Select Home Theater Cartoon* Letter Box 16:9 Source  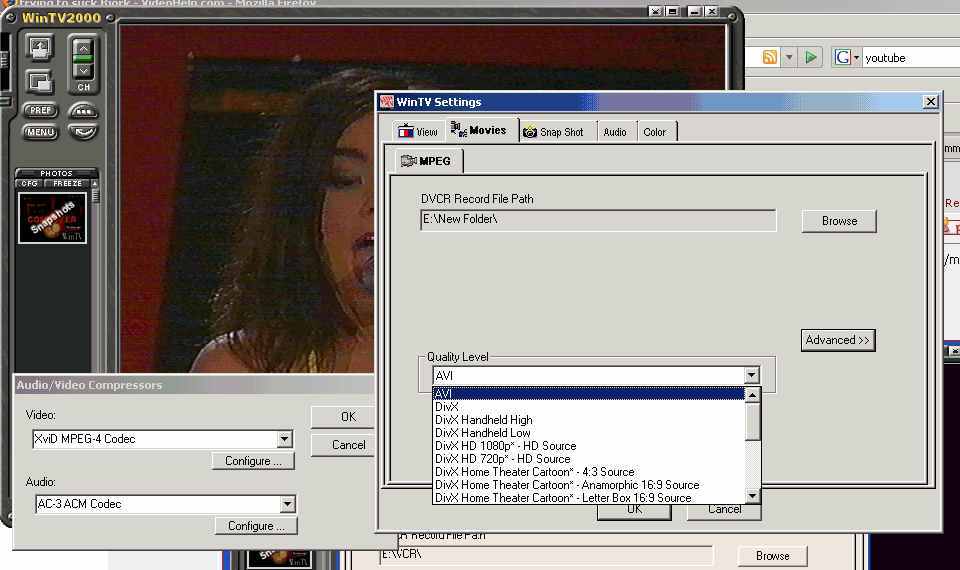coord(588,498)
